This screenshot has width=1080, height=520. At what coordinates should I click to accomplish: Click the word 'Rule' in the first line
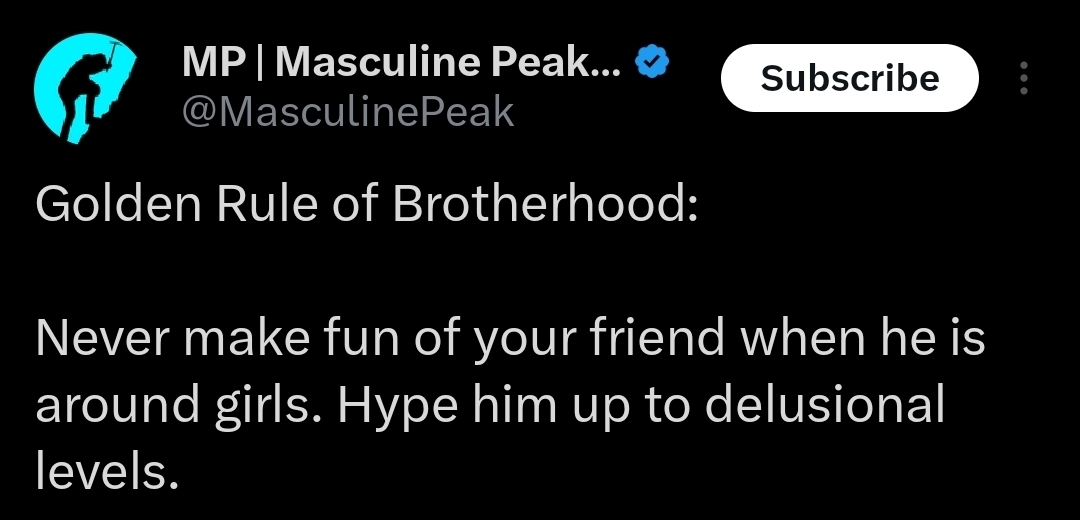click(267, 205)
